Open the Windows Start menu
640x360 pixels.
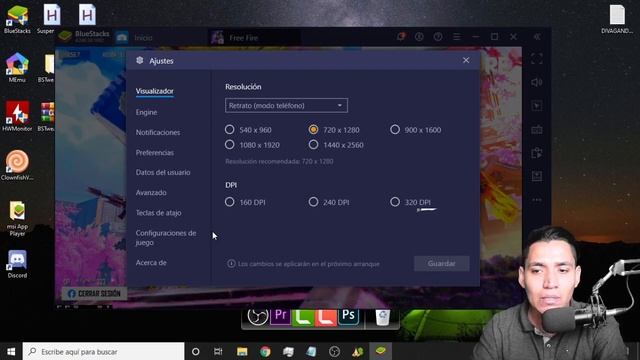[x=11, y=351]
